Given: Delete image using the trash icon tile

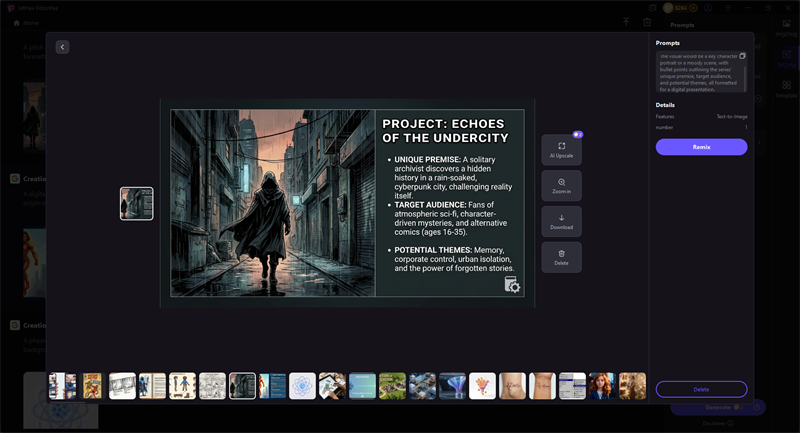Looking at the screenshot, I should (x=561, y=257).
